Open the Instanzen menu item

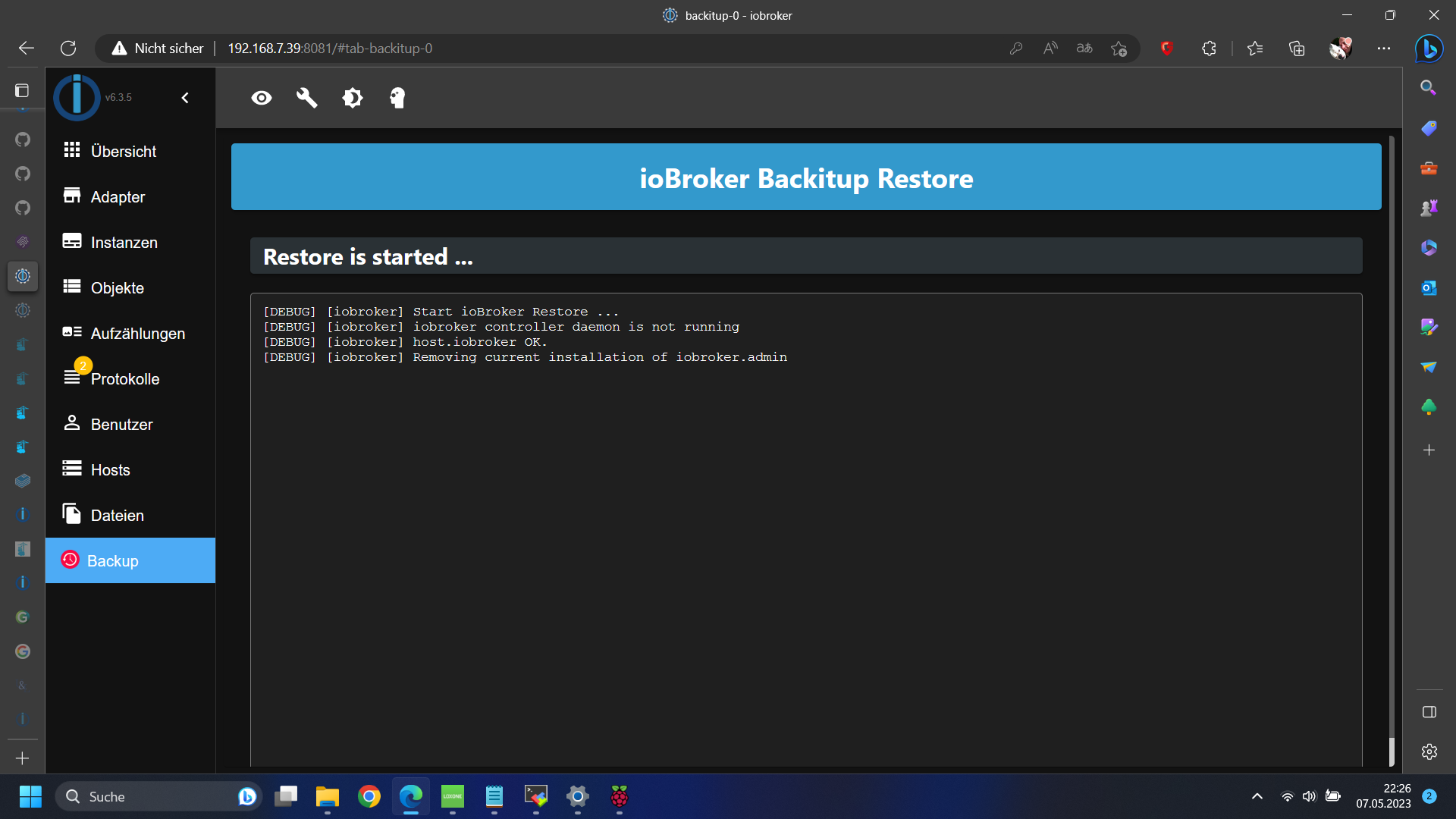(130, 242)
